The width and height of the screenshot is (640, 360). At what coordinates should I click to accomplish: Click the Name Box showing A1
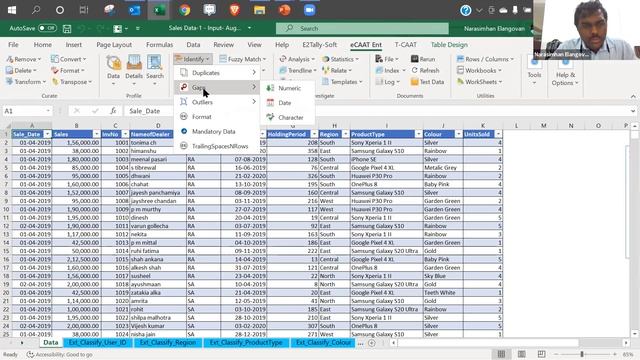click(x=27, y=111)
